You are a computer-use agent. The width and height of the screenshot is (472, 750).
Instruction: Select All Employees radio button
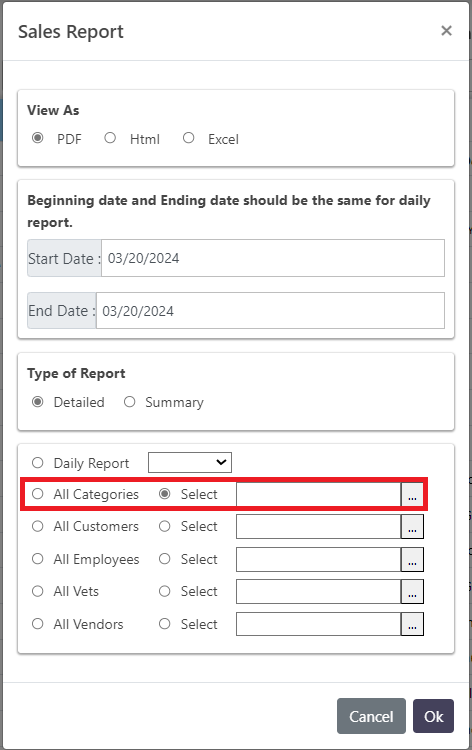click(x=37, y=559)
